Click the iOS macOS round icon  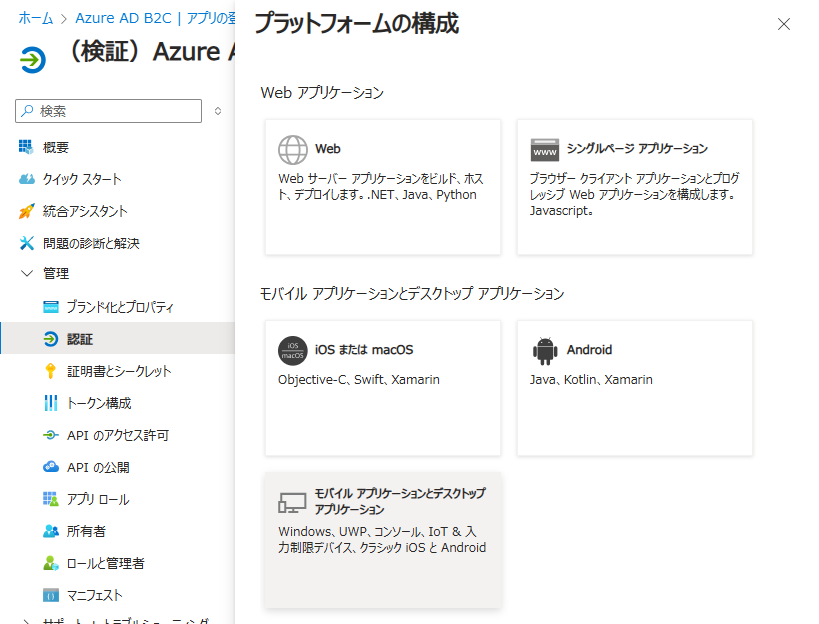coord(292,351)
